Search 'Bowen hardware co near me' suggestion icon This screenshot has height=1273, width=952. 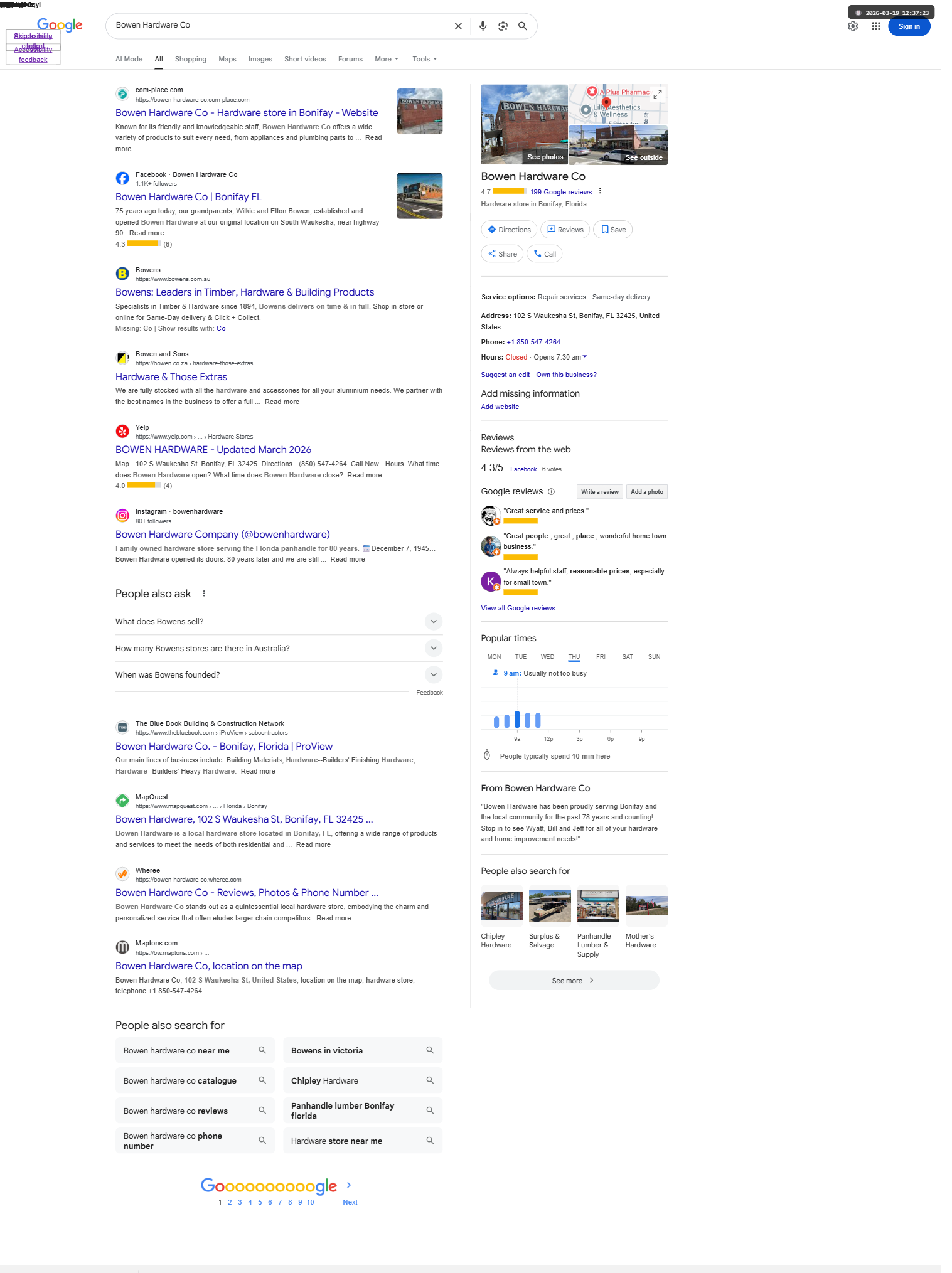[262, 1050]
